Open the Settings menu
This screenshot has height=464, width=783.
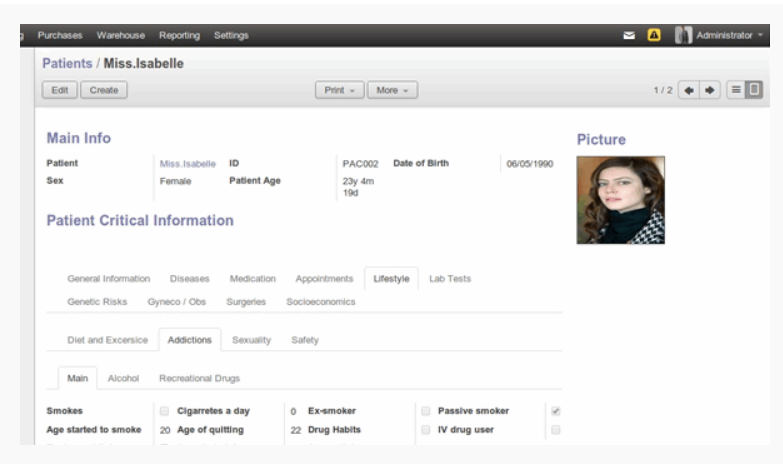[231, 35]
